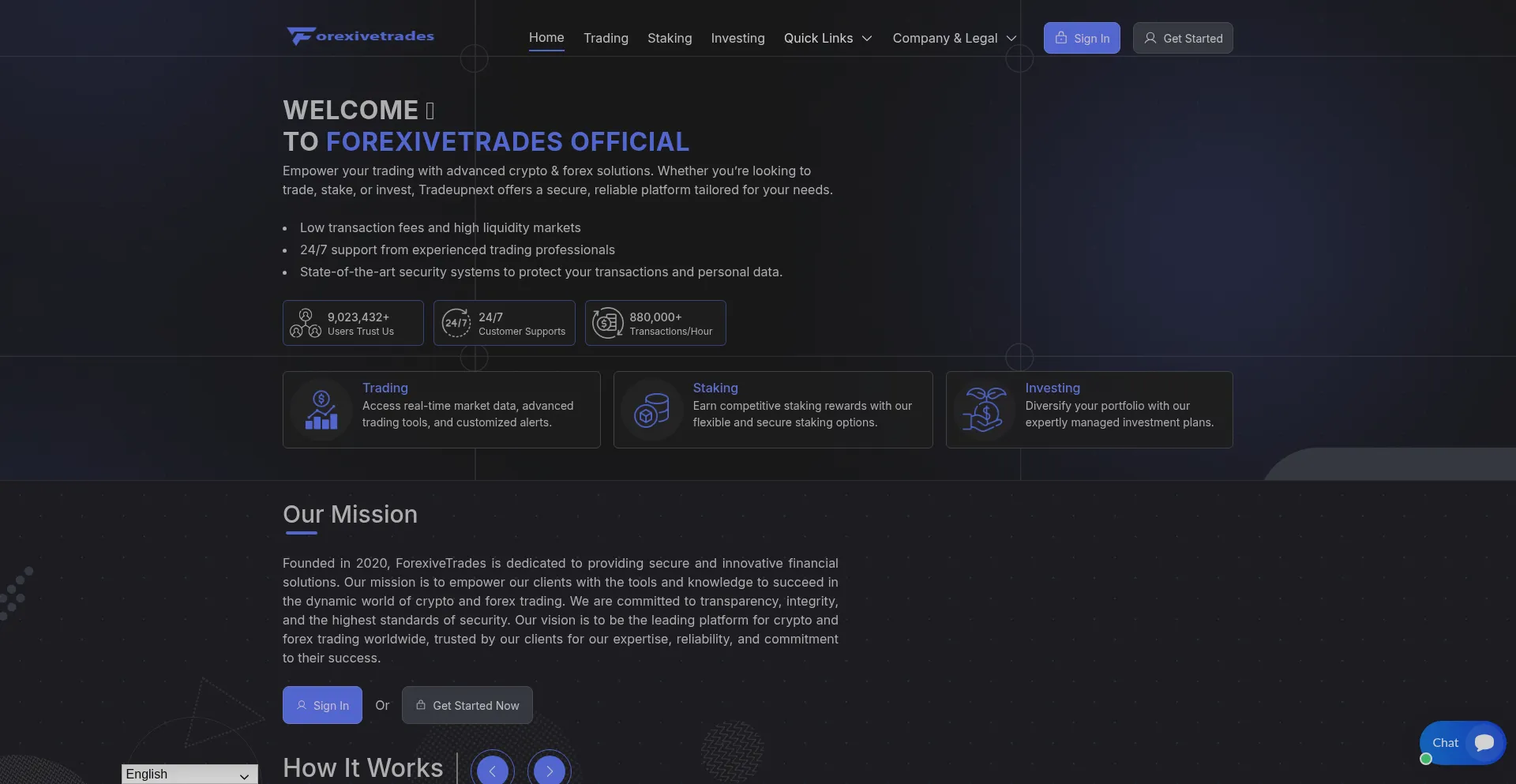Open the English language selector
This screenshot has height=784, width=1516.
pyautogui.click(x=189, y=774)
